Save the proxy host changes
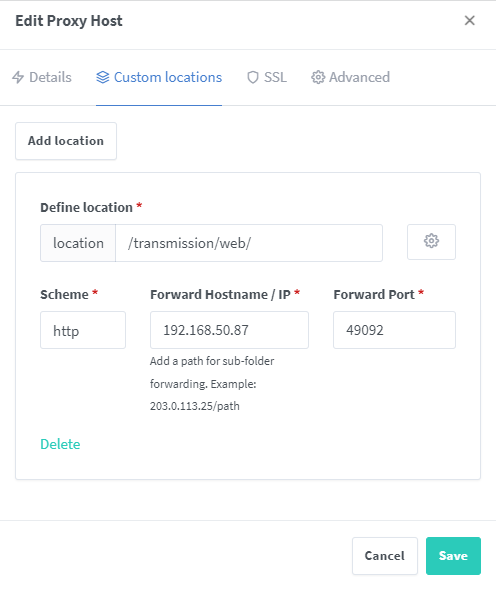496x590 pixels. pos(453,556)
